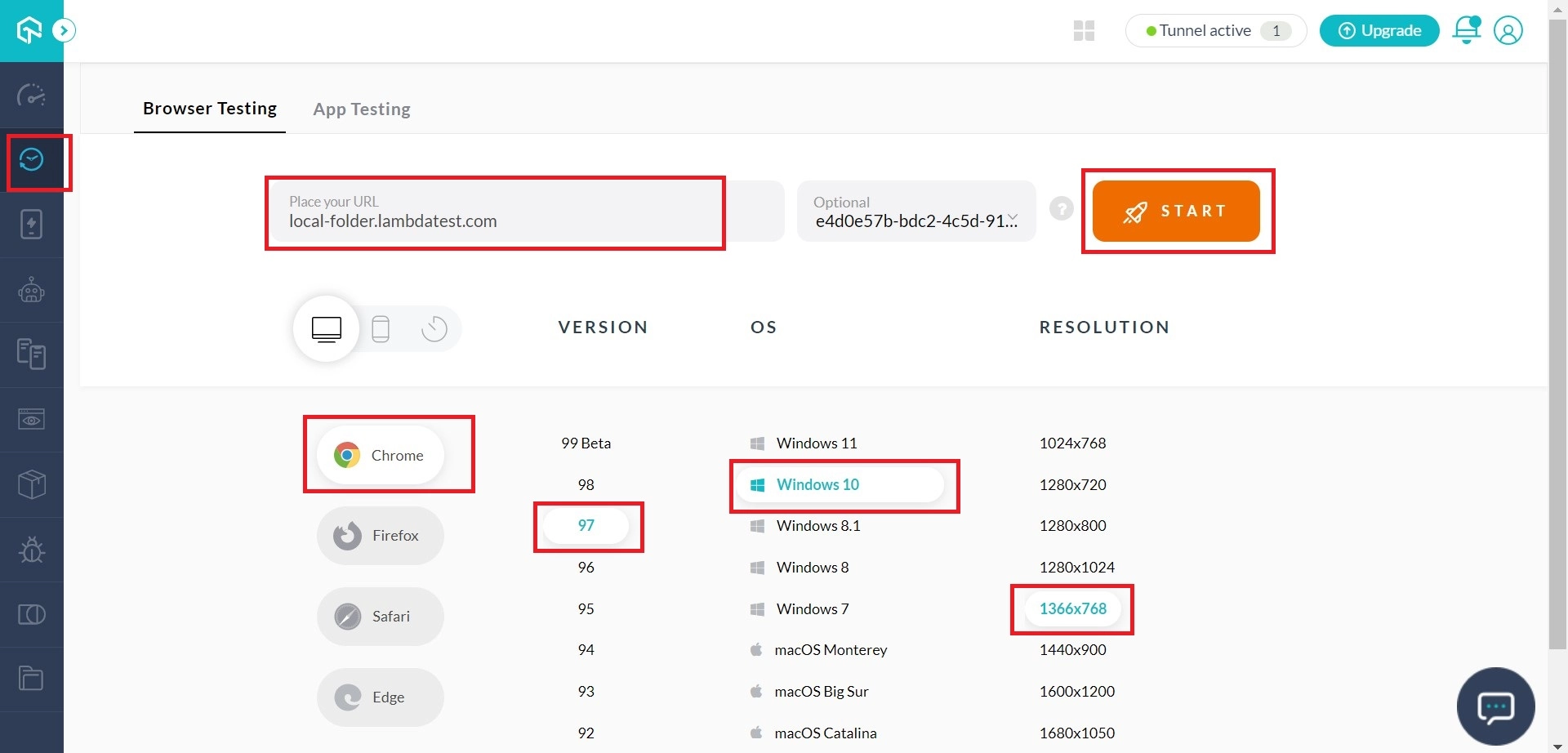The image size is (1568, 753).
Task: Select the smart visual testing contrast icon
Action: point(31,613)
